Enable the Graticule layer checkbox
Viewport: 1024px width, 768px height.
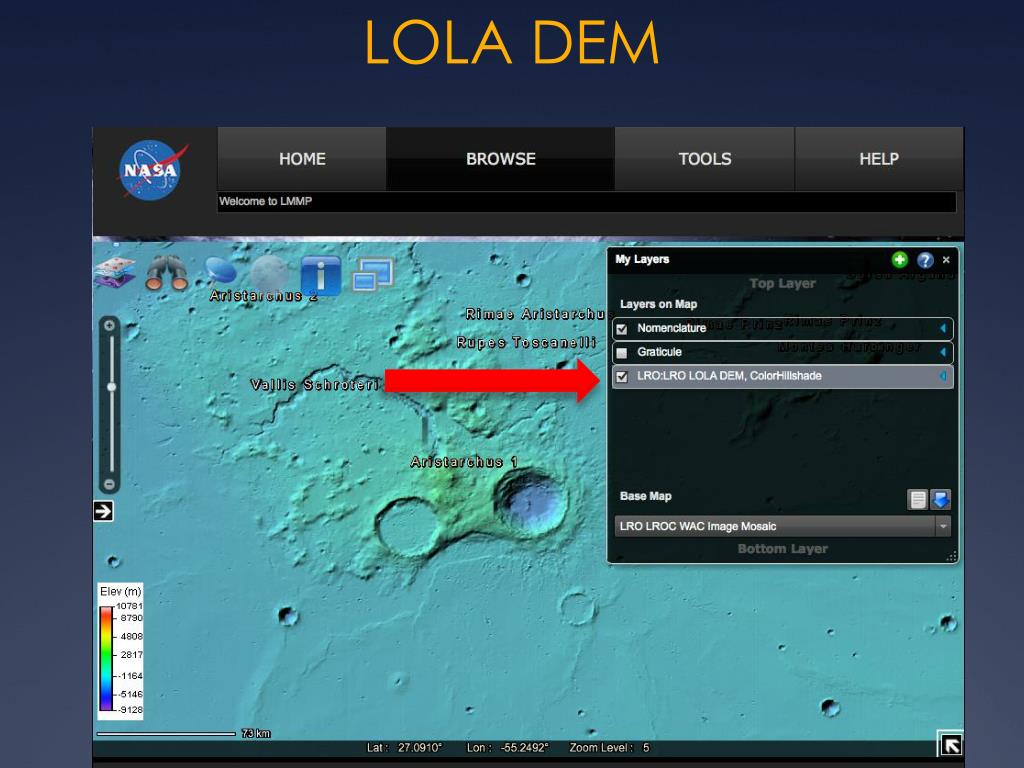click(x=622, y=353)
